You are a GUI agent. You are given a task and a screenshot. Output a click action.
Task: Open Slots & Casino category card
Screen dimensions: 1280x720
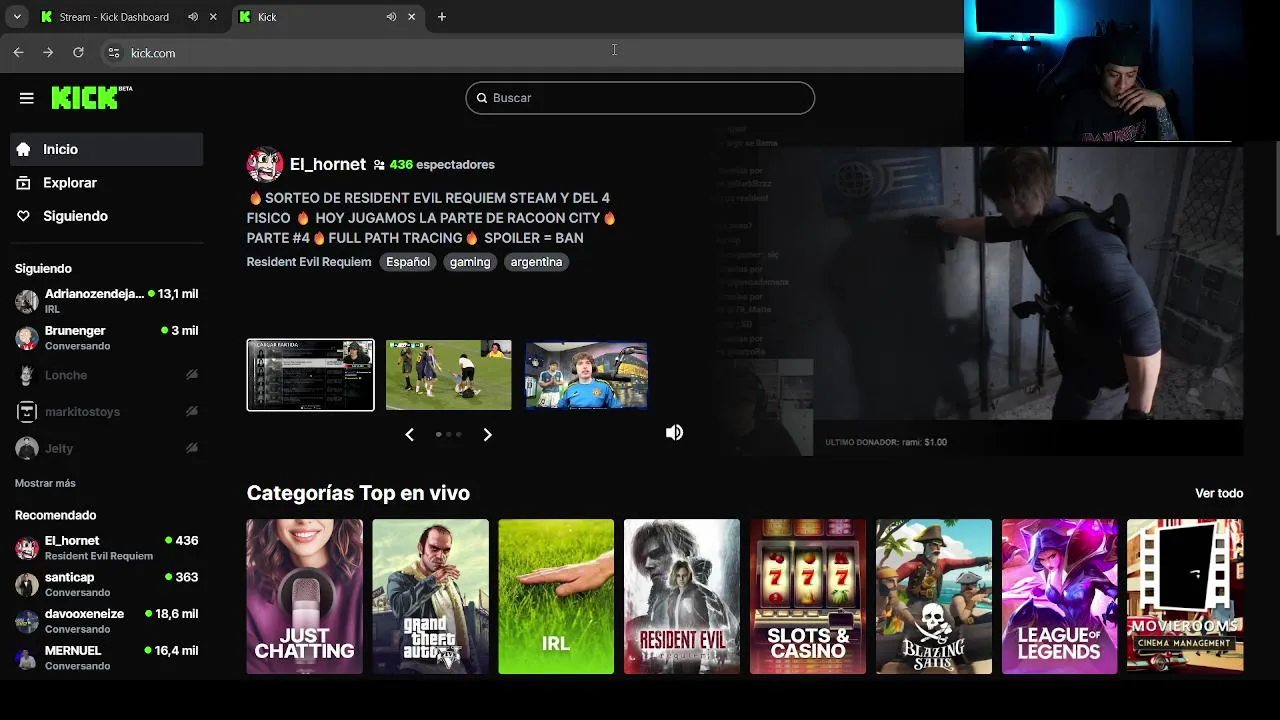tap(808, 596)
